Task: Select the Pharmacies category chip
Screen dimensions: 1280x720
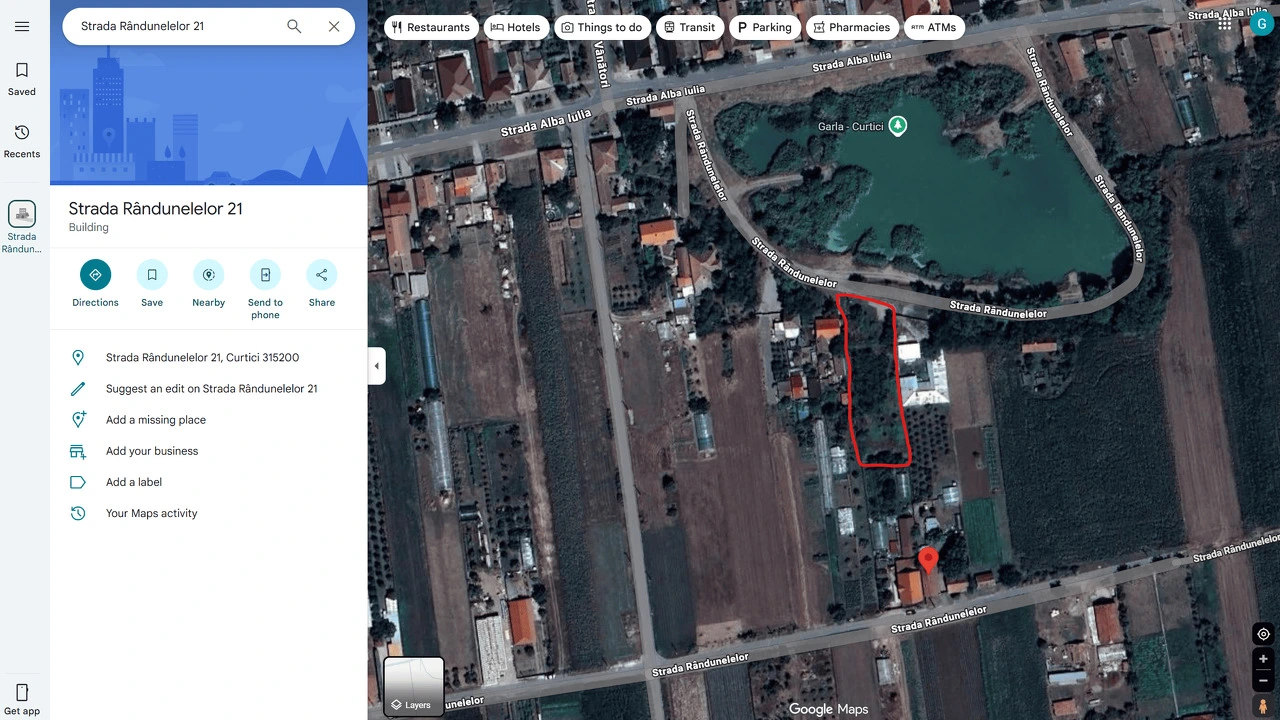Action: pos(851,28)
